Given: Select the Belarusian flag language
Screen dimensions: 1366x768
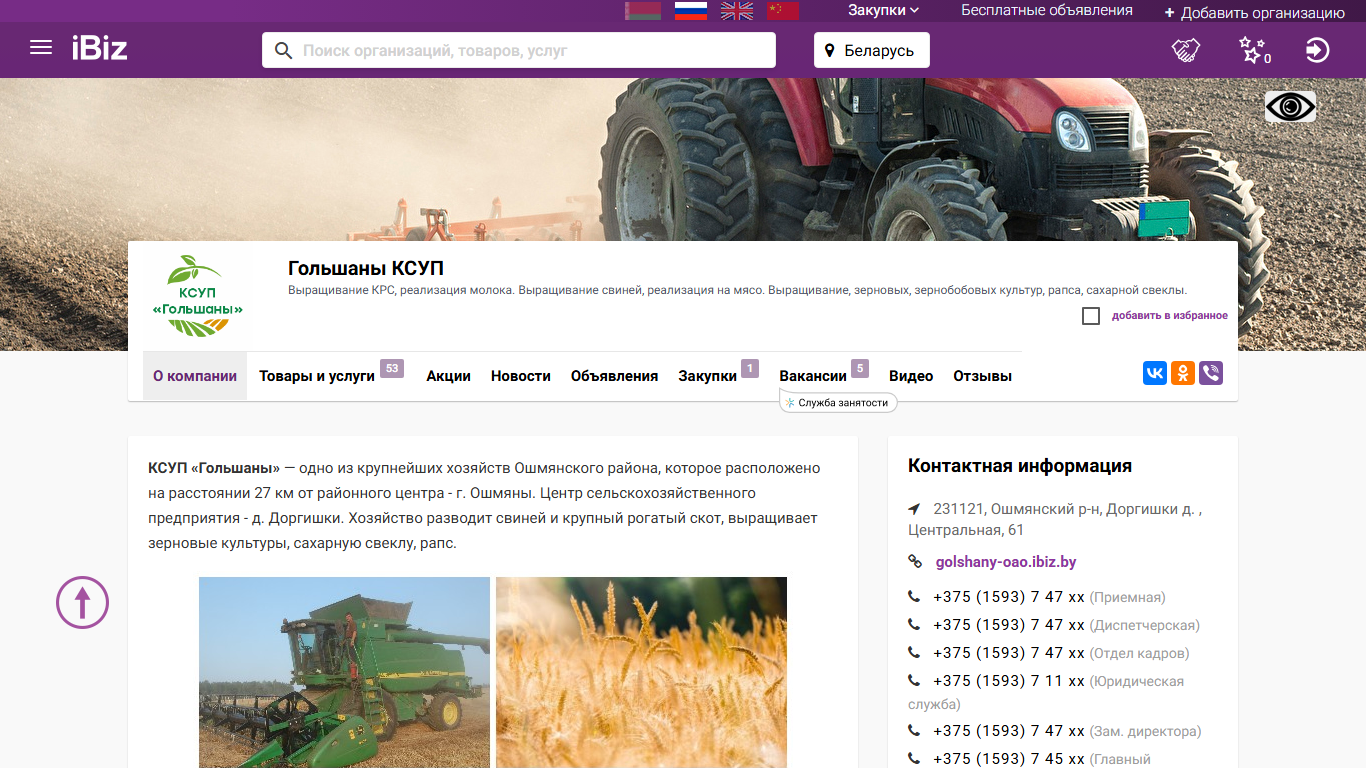Looking at the screenshot, I should [643, 11].
